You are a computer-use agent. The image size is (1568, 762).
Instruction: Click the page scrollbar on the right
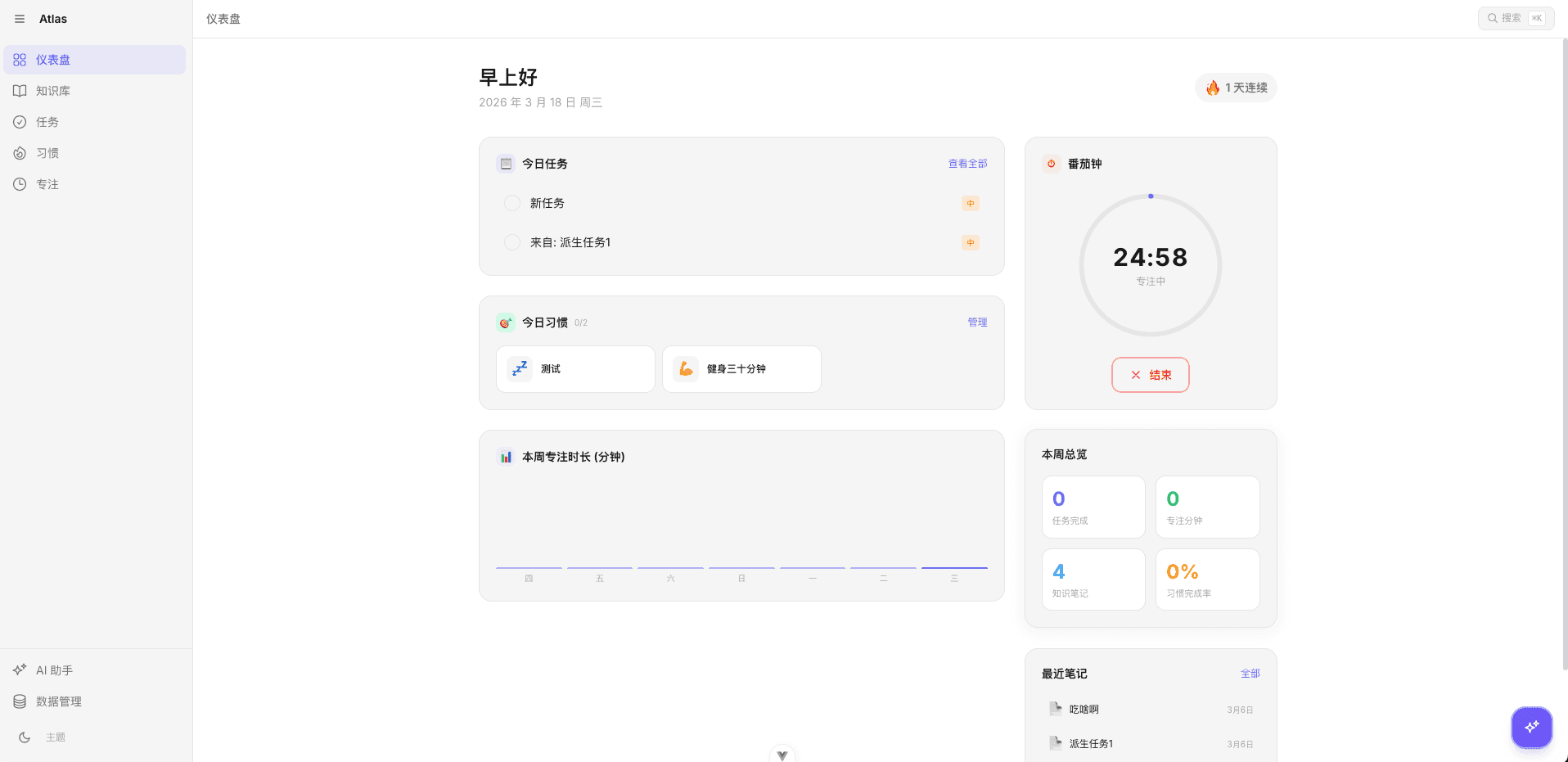point(1565,354)
